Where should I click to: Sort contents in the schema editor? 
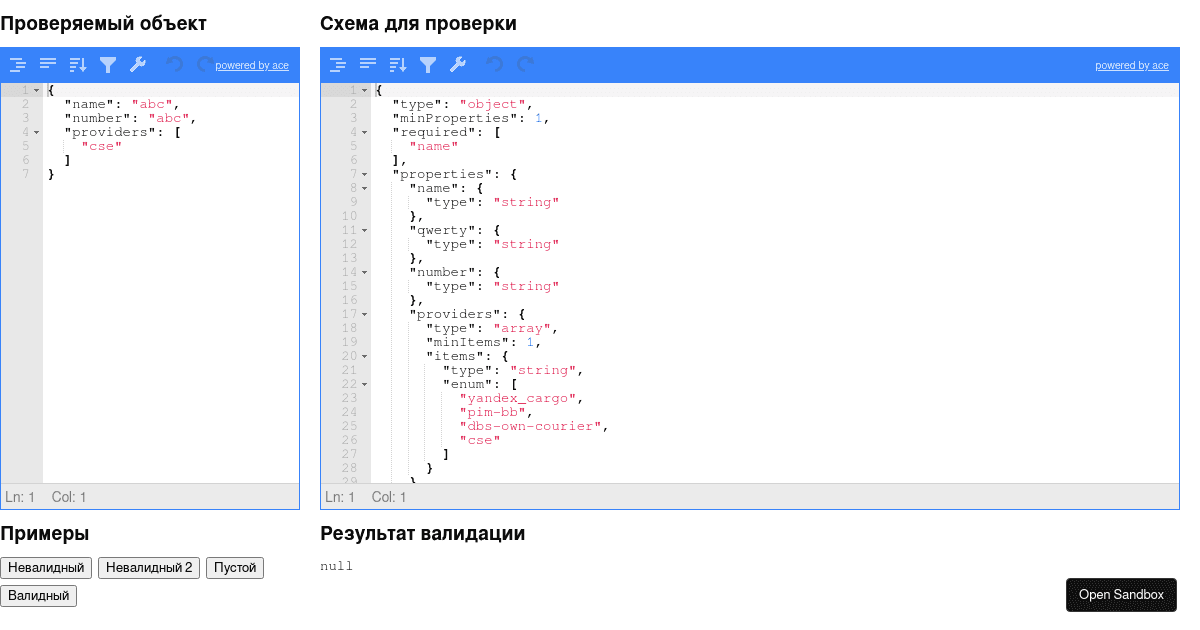click(x=398, y=65)
